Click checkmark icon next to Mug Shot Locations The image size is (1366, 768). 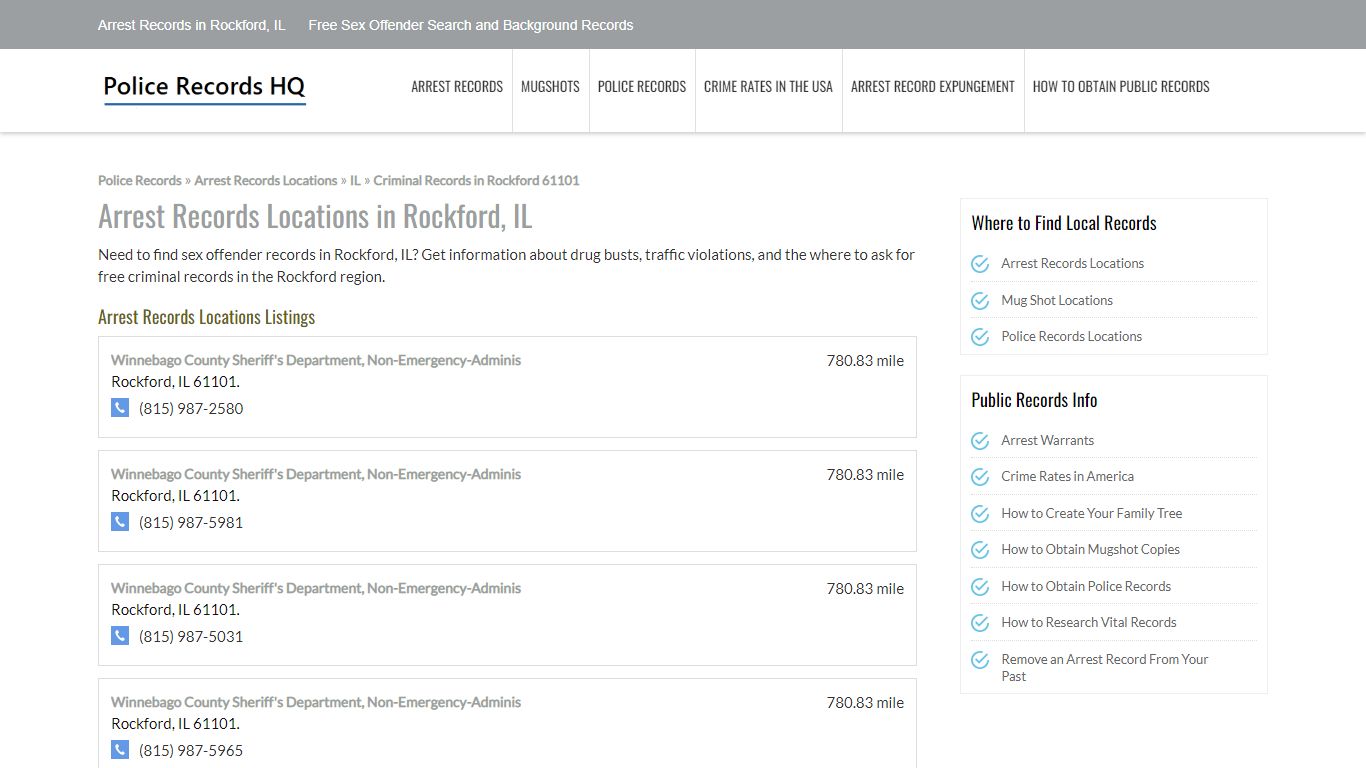click(x=980, y=300)
